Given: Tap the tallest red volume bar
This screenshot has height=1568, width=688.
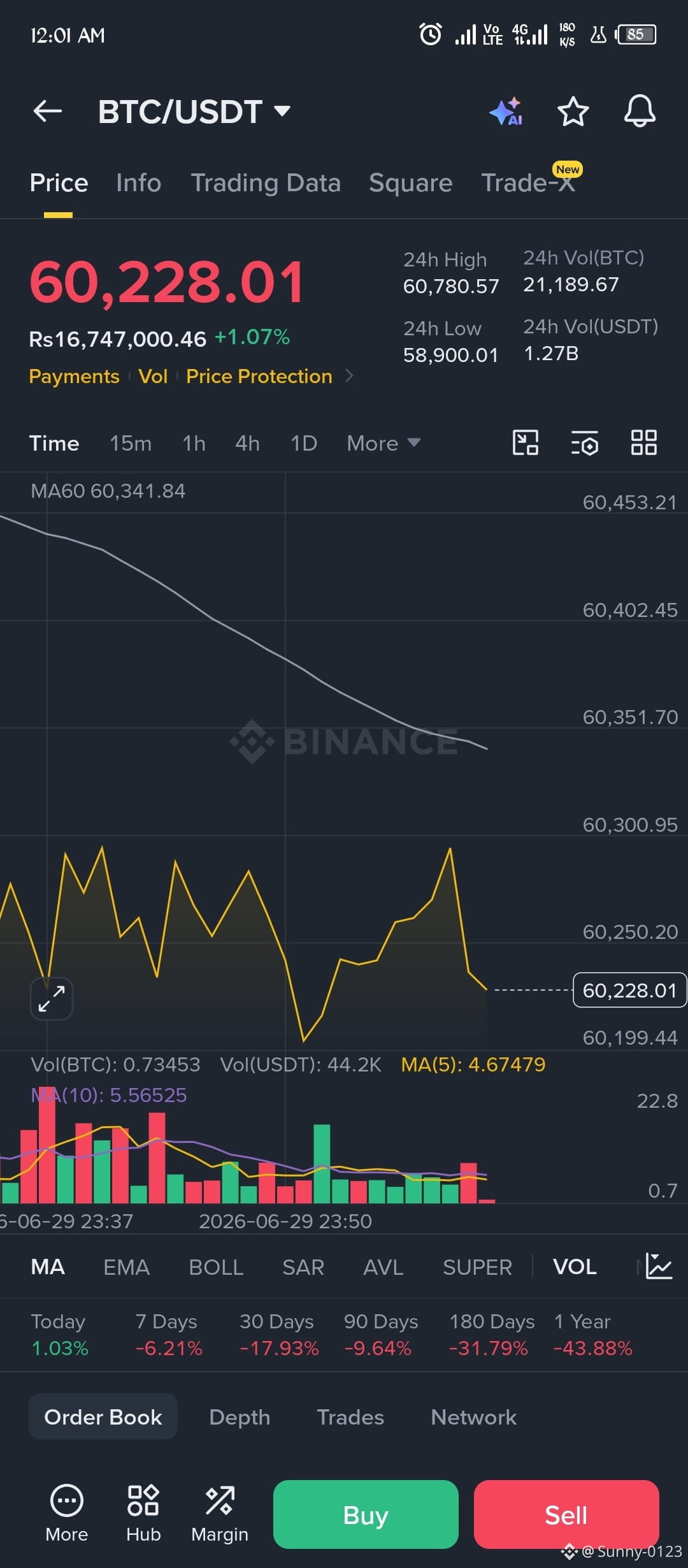Looking at the screenshot, I should 47,1144.
